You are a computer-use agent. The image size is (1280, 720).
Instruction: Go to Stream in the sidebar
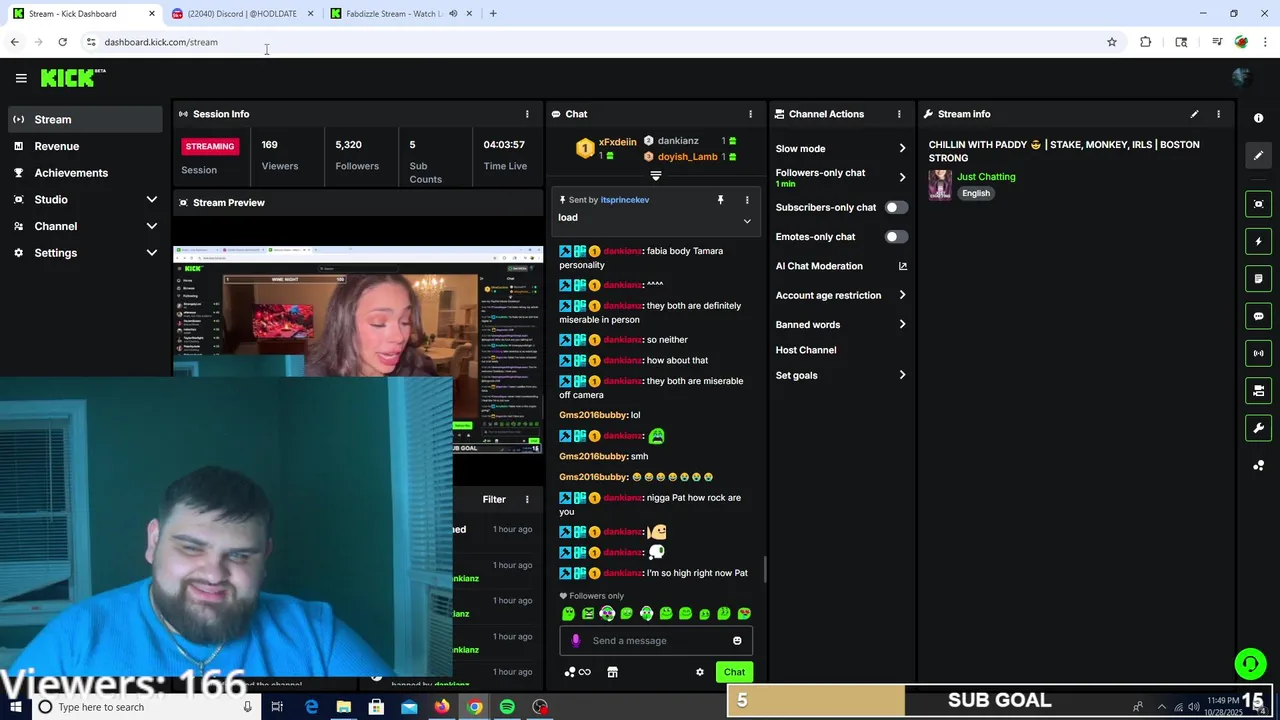pos(85,119)
